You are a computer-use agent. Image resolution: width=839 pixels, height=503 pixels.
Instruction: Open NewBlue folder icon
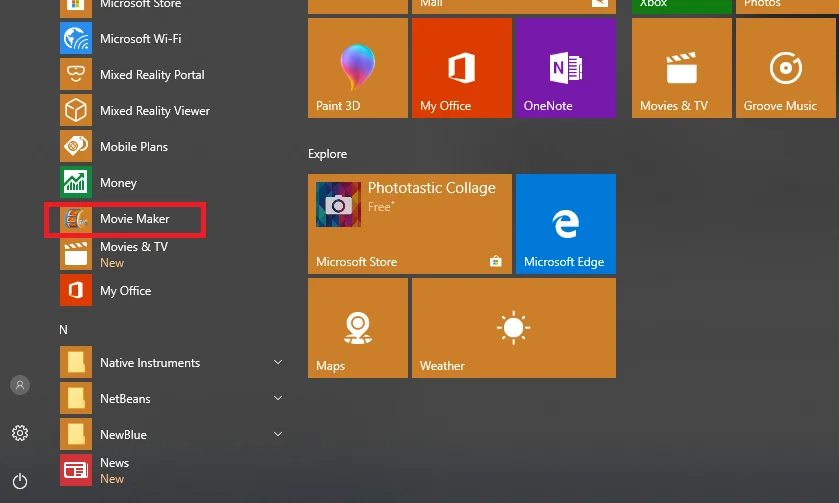pyautogui.click(x=75, y=434)
